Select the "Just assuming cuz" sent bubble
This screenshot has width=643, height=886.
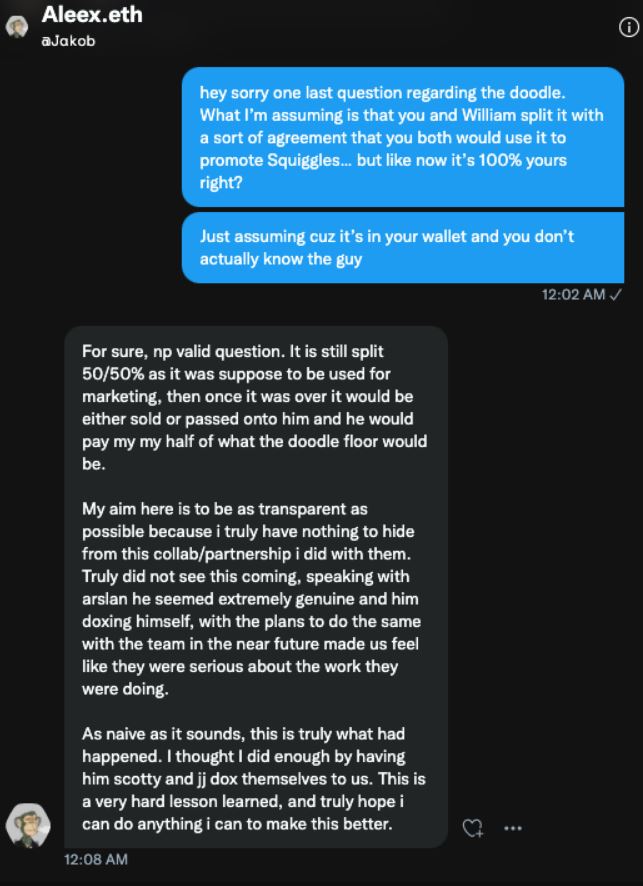[x=403, y=247]
